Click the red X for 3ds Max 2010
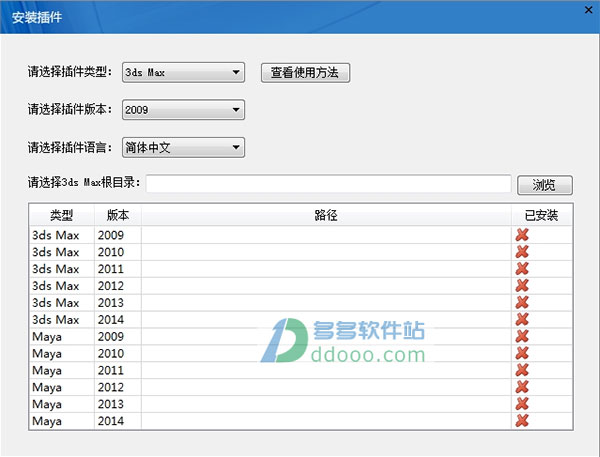 point(522,251)
